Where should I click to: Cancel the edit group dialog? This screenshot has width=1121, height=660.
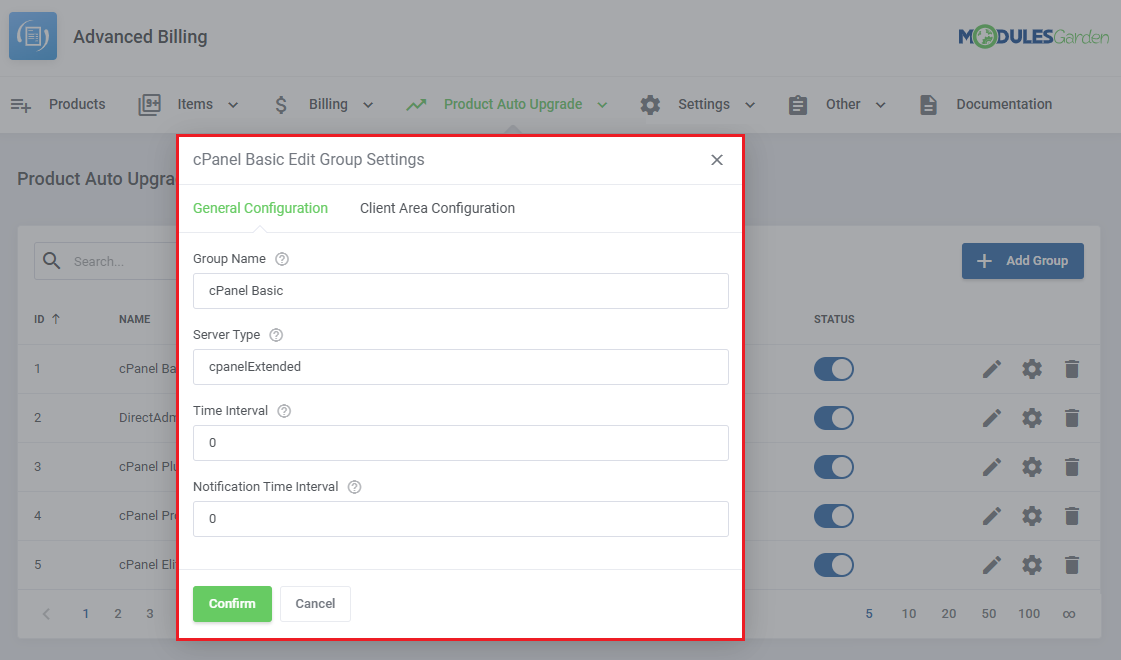click(315, 604)
